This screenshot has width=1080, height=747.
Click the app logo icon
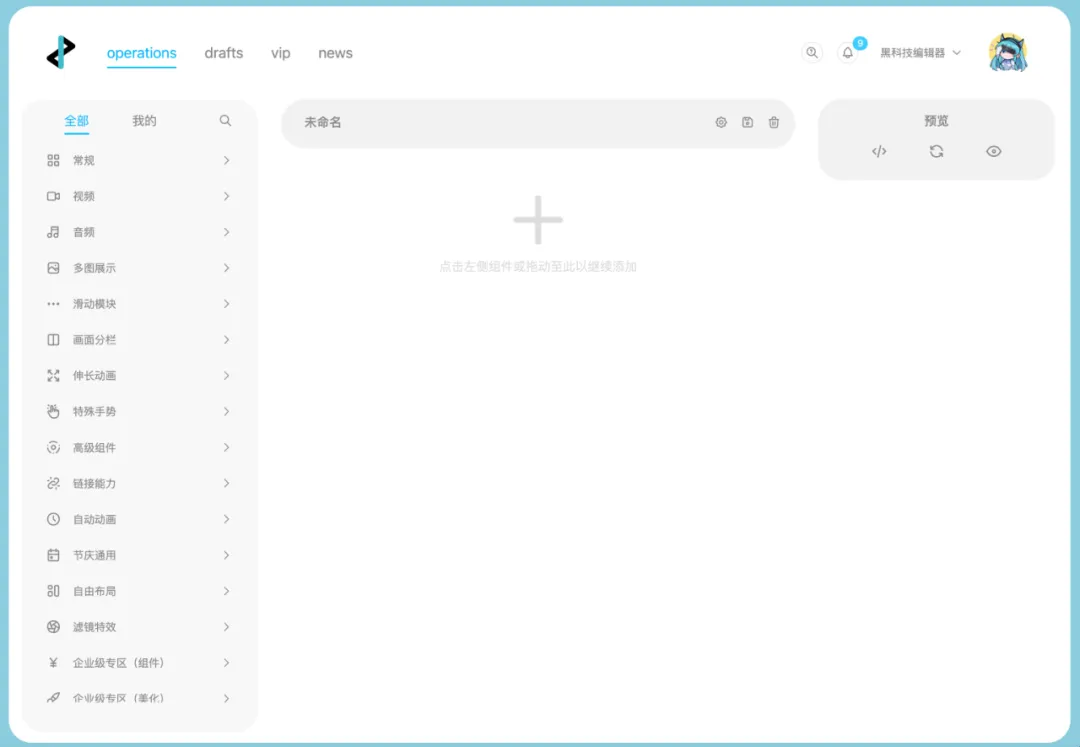(61, 52)
